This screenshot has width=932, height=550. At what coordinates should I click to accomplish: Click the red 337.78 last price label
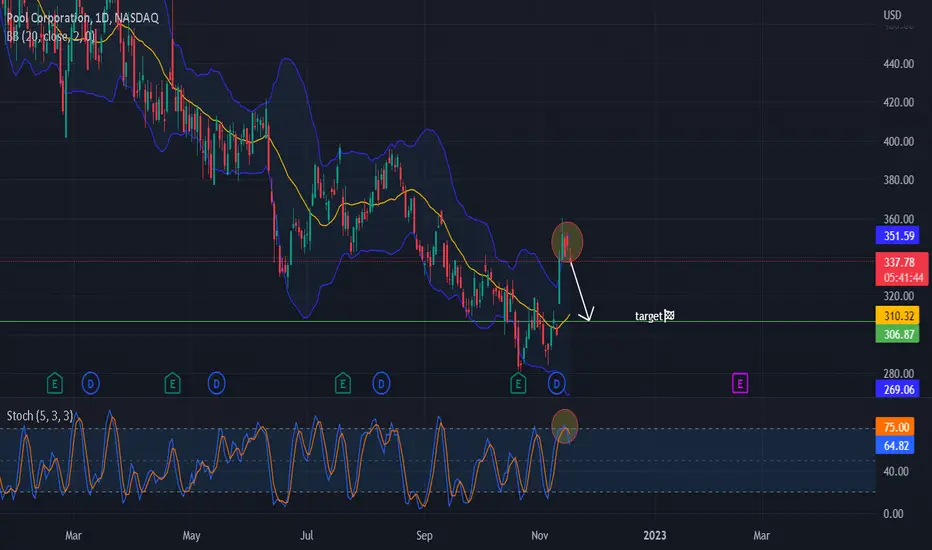click(899, 262)
